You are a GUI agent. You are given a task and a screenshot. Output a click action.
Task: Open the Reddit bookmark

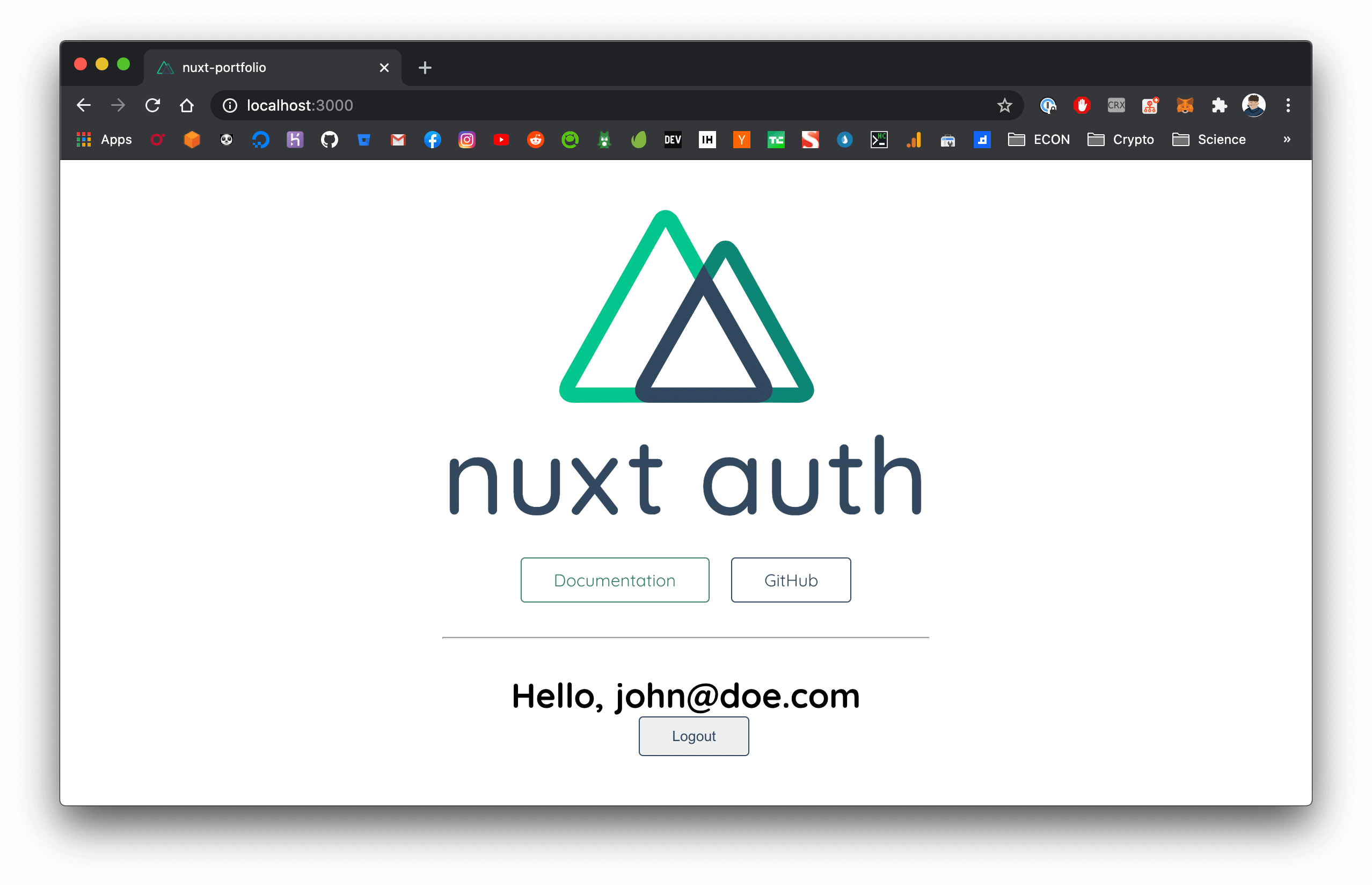(x=535, y=139)
